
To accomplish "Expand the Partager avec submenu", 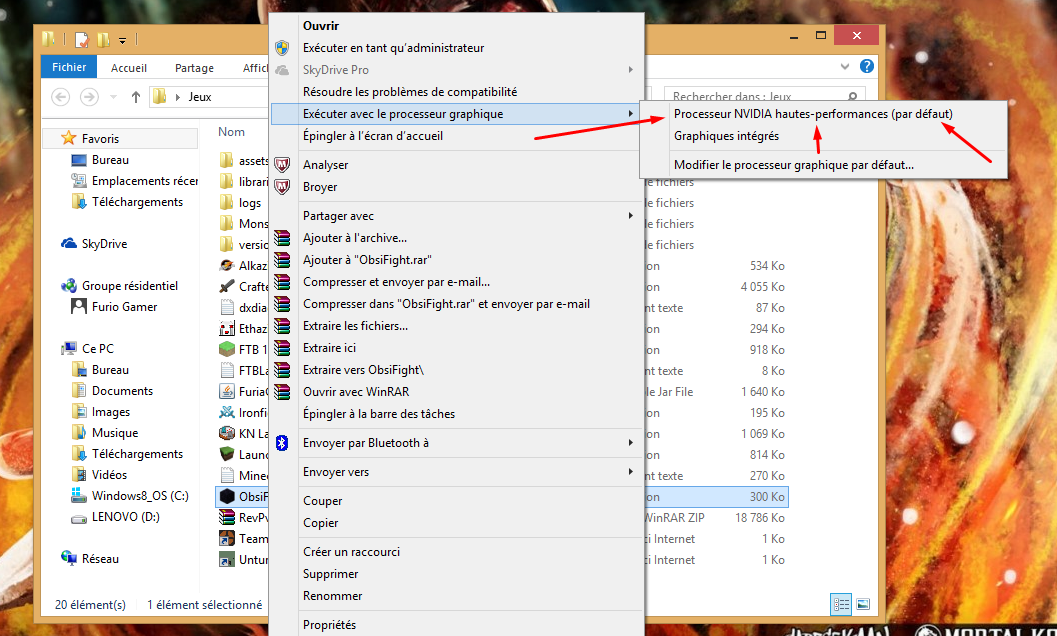I will (631, 216).
